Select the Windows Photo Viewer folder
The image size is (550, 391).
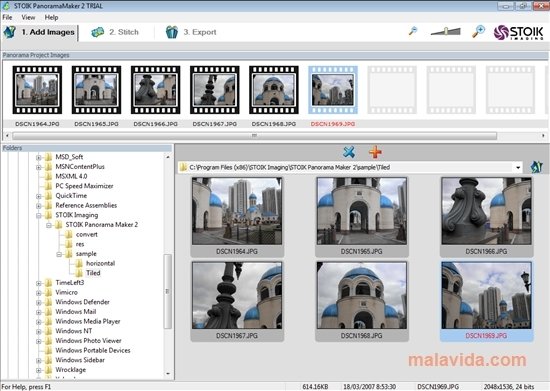pyautogui.click(x=88, y=341)
